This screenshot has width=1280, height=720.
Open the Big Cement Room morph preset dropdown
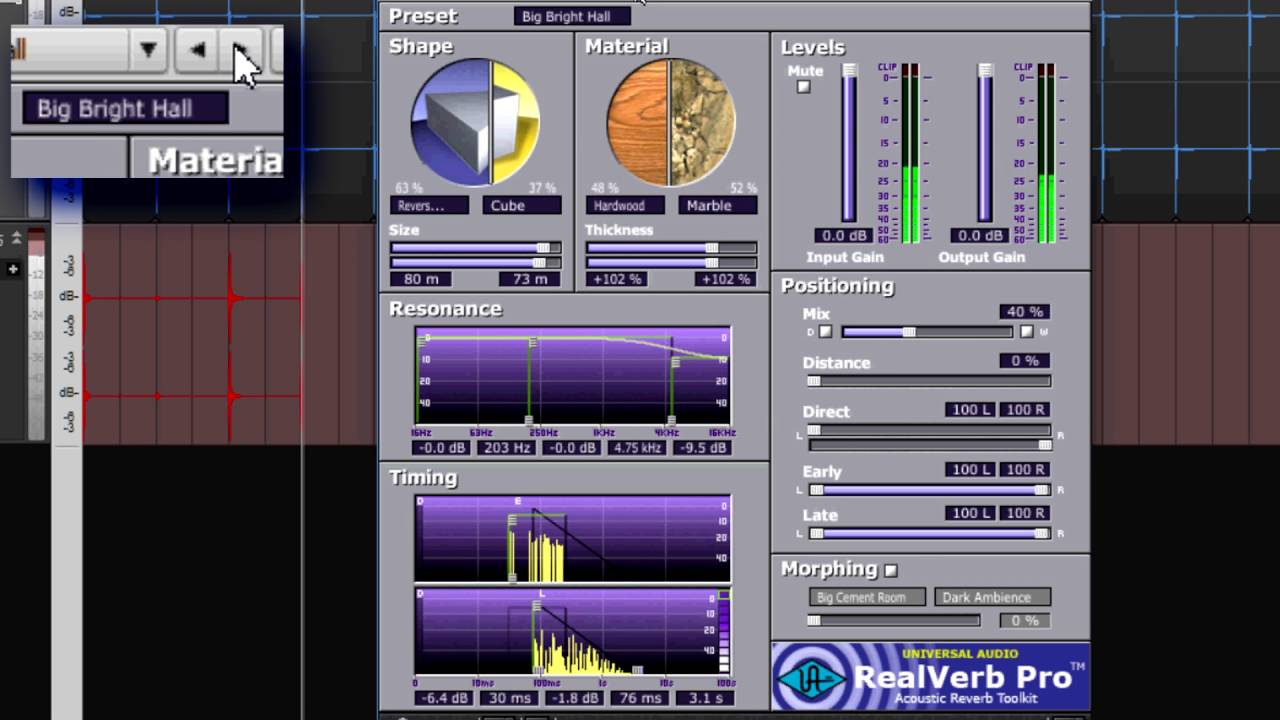[868, 597]
